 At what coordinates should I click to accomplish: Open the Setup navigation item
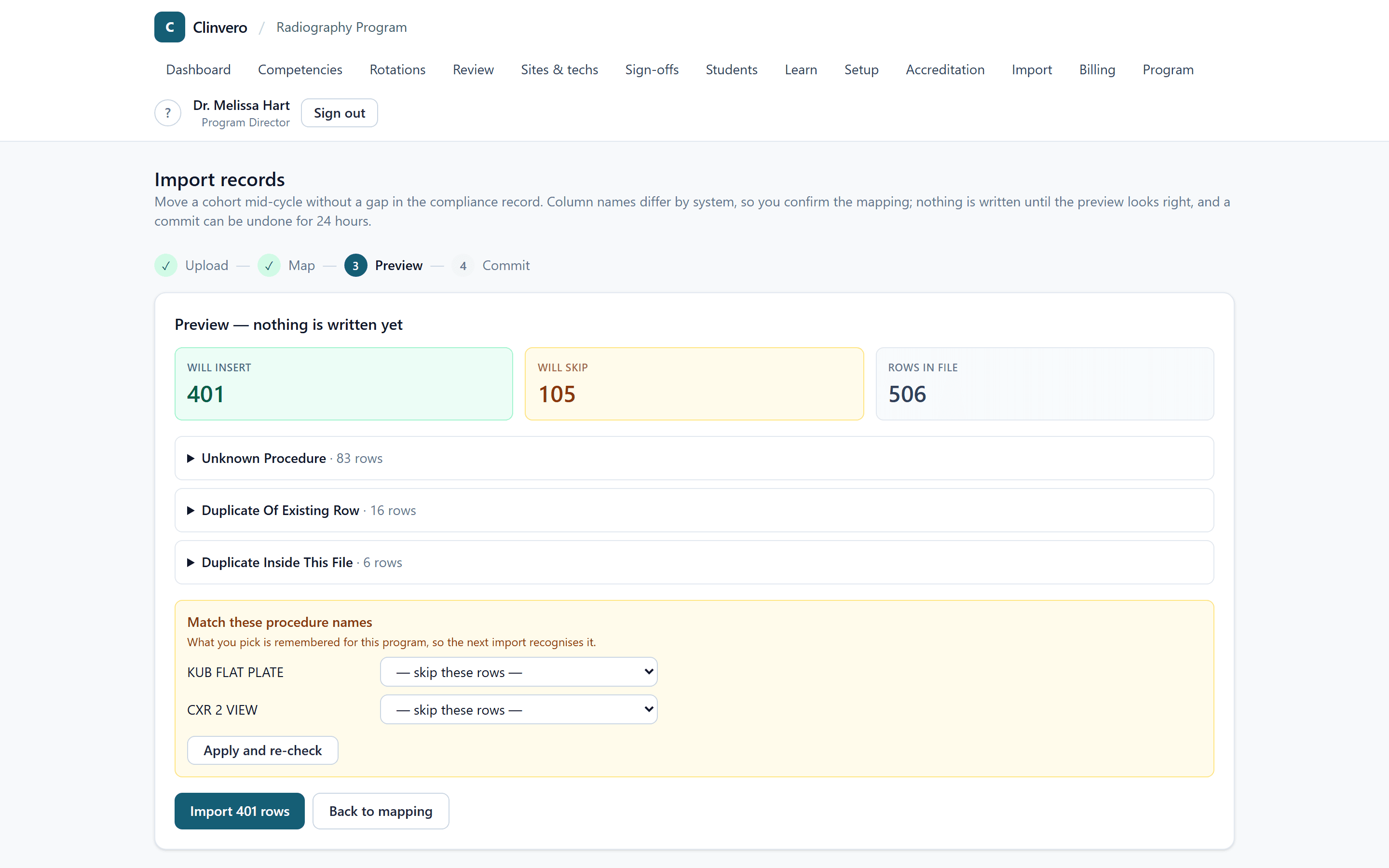point(861,69)
